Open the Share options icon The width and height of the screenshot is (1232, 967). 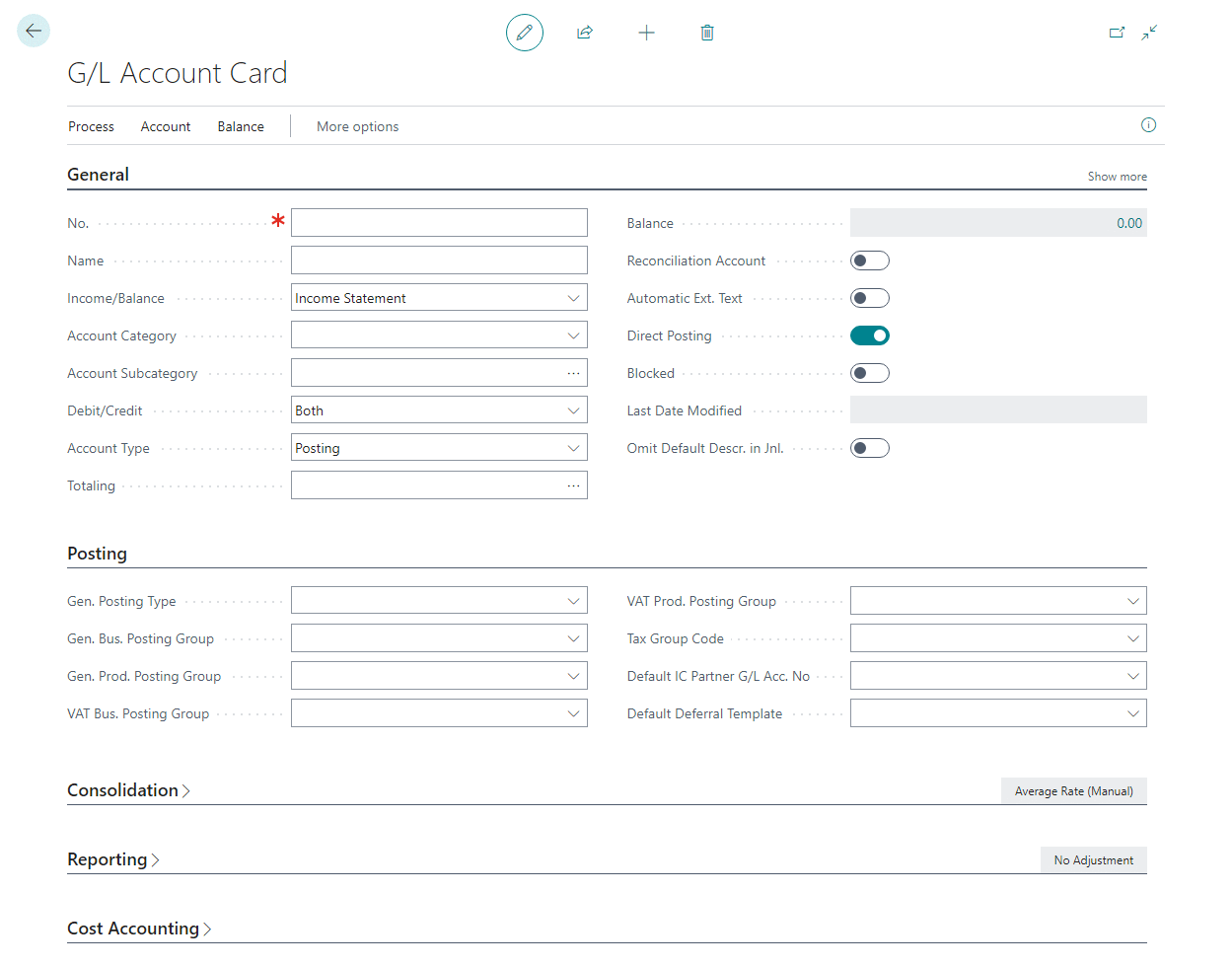point(584,32)
